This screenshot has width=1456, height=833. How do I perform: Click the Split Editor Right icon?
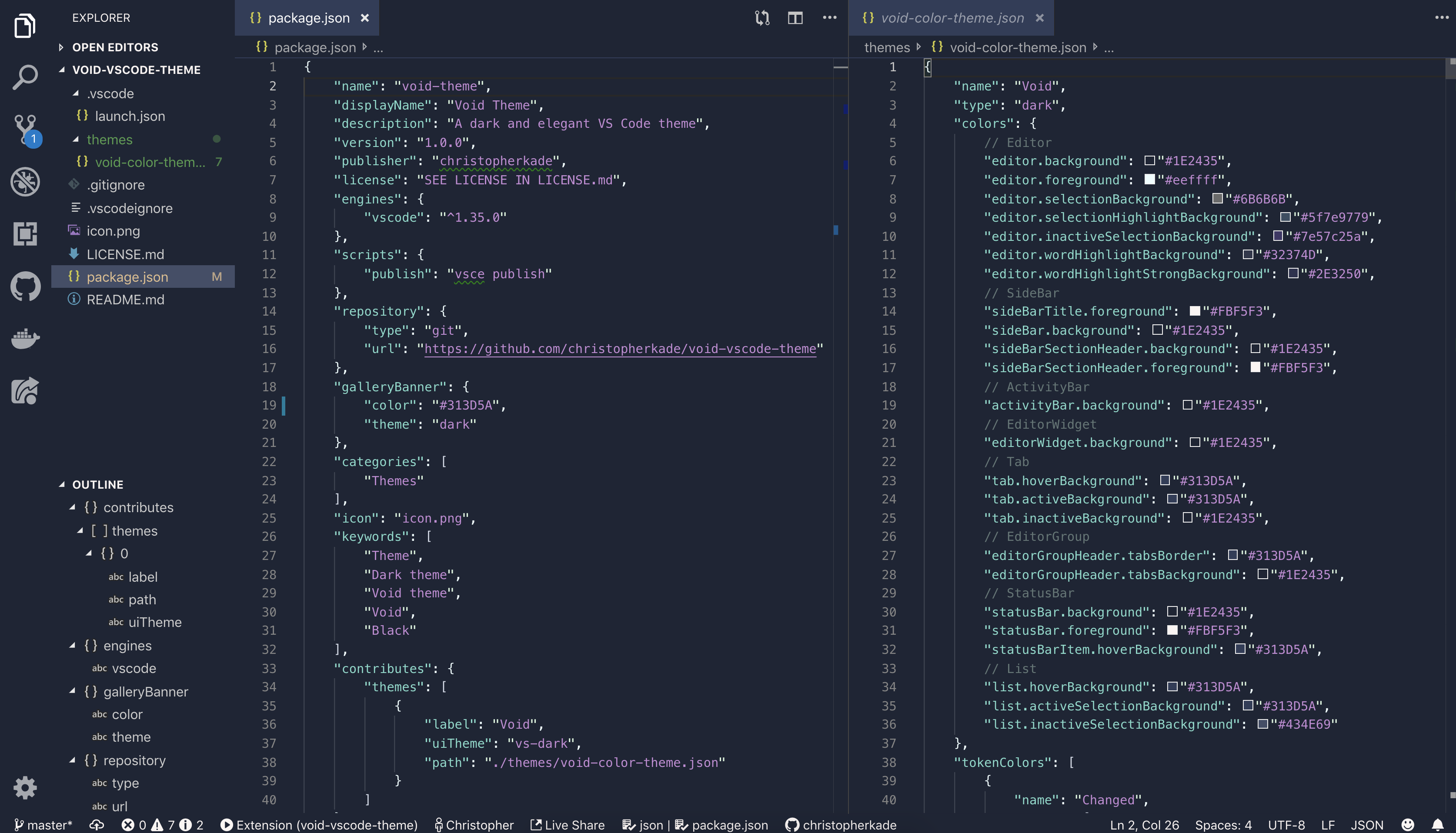795,18
